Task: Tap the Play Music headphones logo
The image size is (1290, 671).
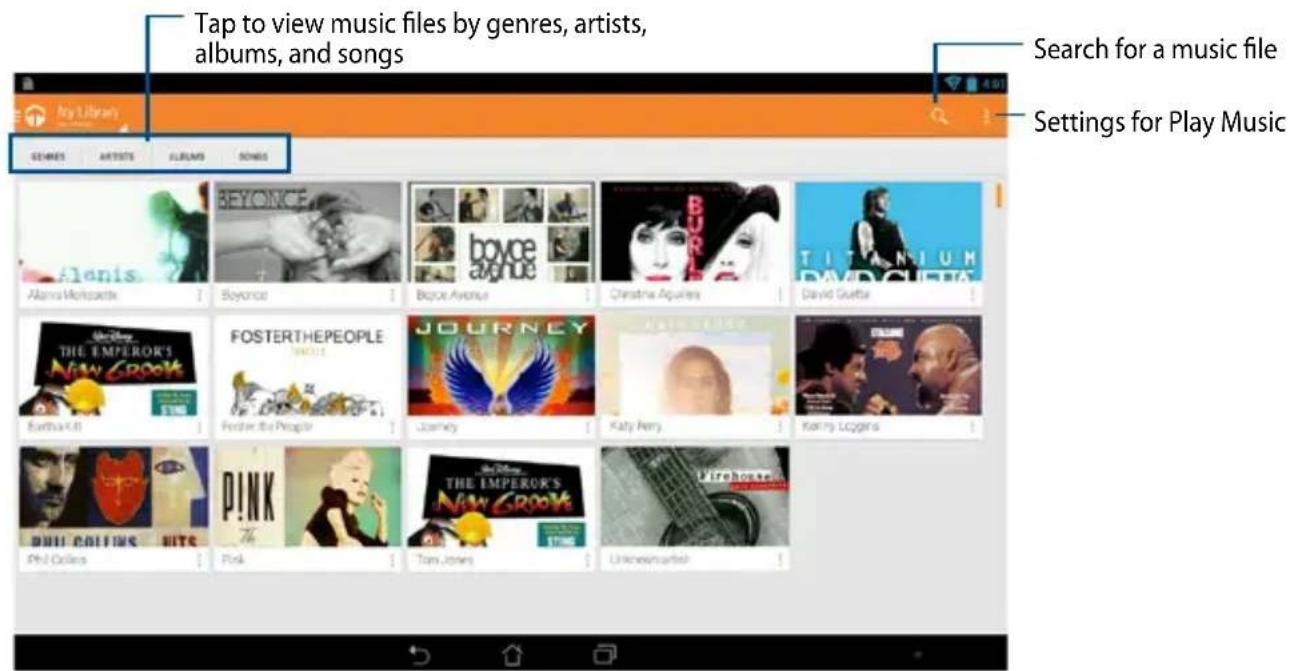Action: 35,117
